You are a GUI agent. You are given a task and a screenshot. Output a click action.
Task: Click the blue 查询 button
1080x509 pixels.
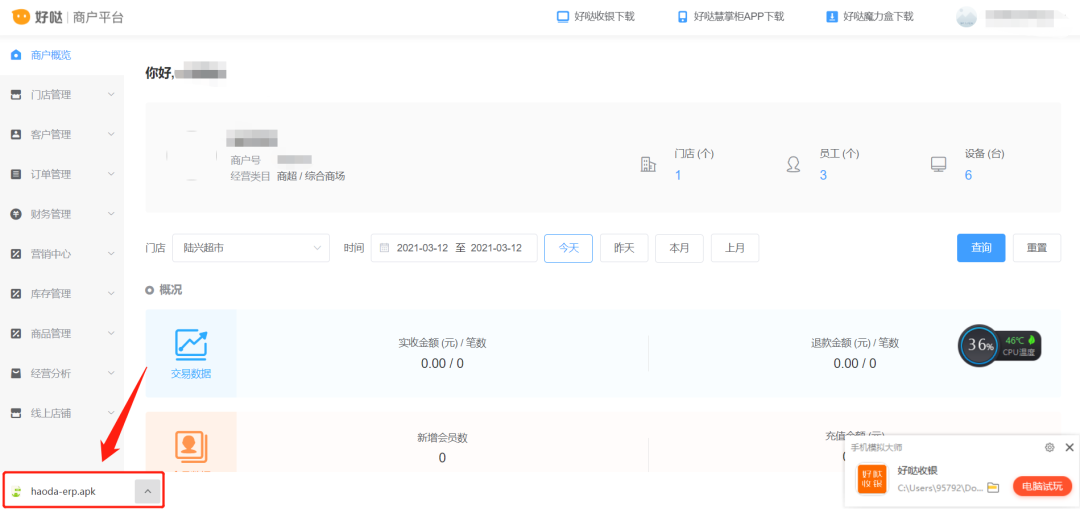tap(981, 248)
